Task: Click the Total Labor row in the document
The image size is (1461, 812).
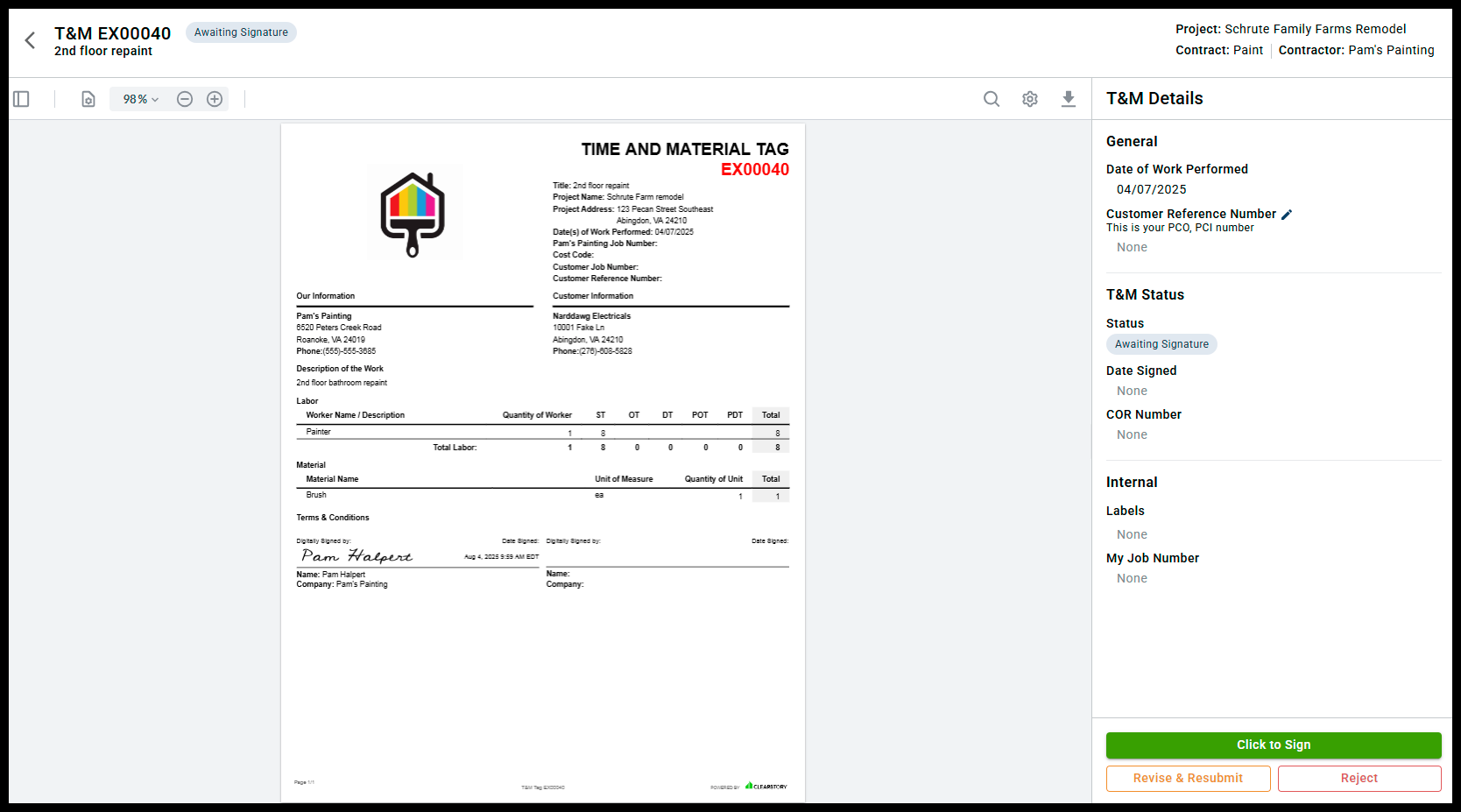Action: (543, 448)
